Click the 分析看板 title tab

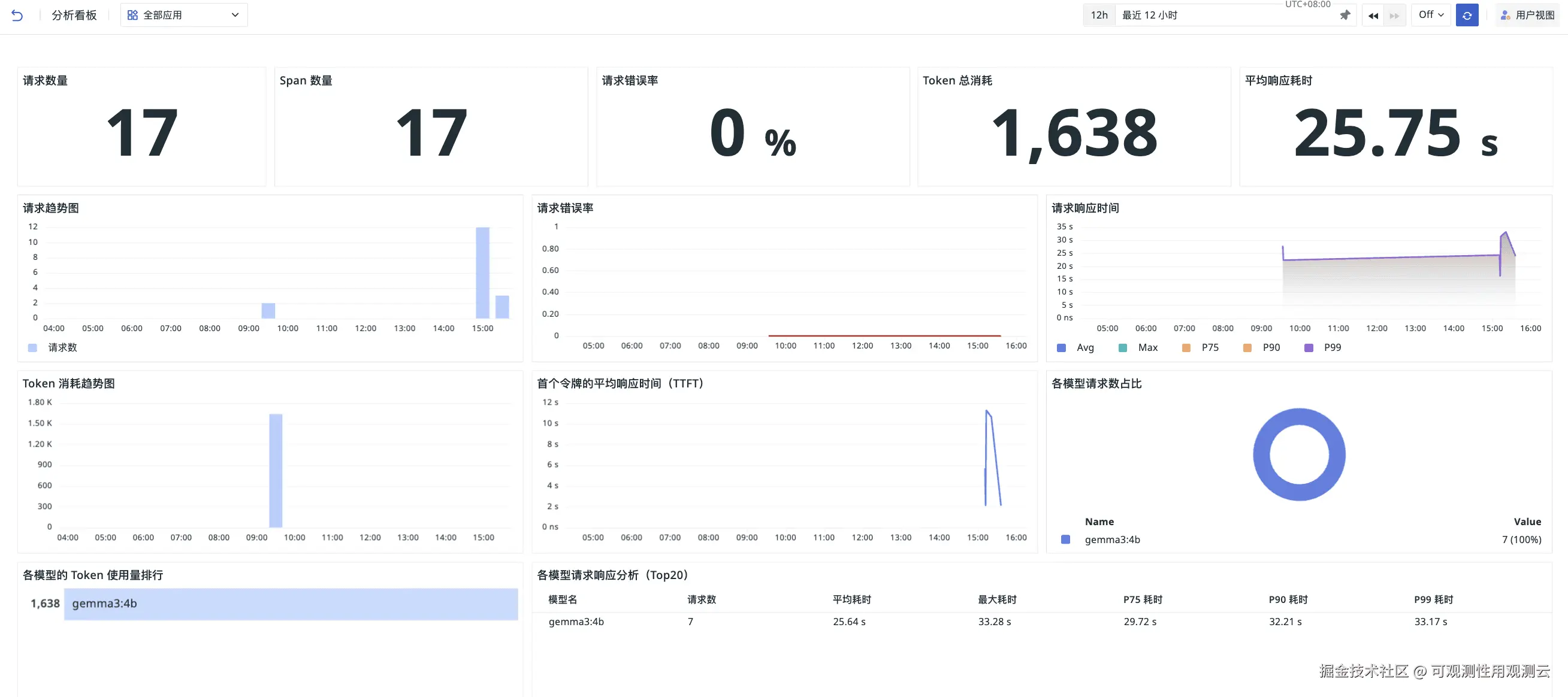(x=74, y=15)
